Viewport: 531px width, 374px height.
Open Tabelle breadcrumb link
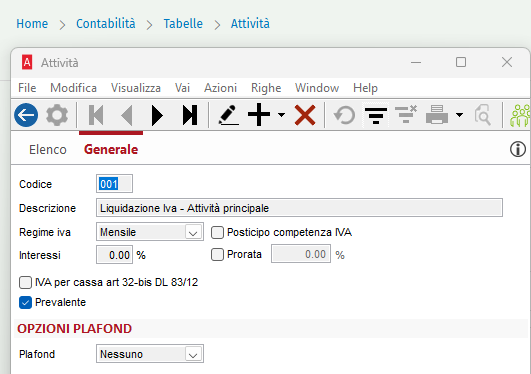183,24
